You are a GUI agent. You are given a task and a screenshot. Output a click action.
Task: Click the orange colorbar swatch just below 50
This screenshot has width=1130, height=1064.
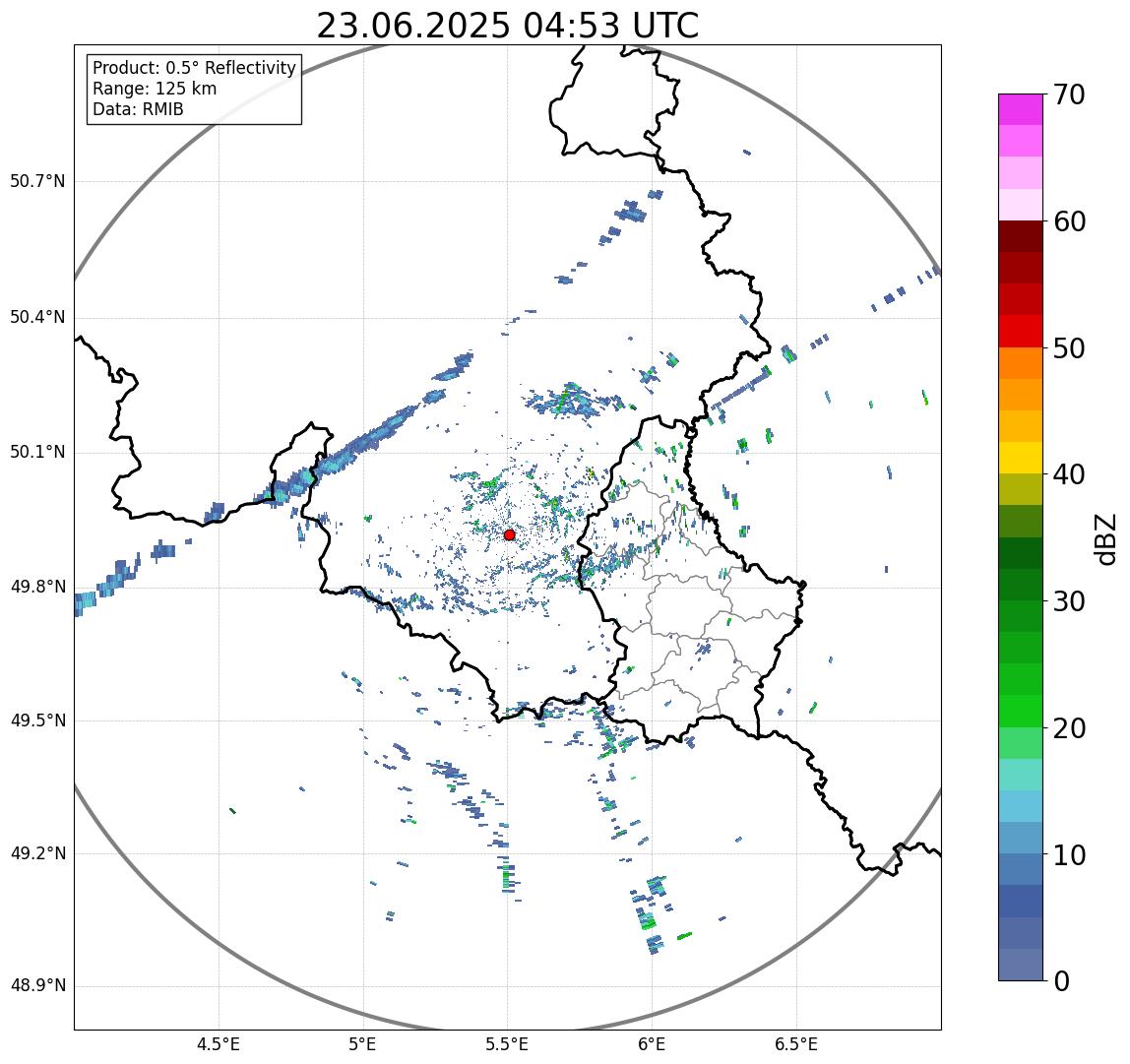click(1021, 363)
